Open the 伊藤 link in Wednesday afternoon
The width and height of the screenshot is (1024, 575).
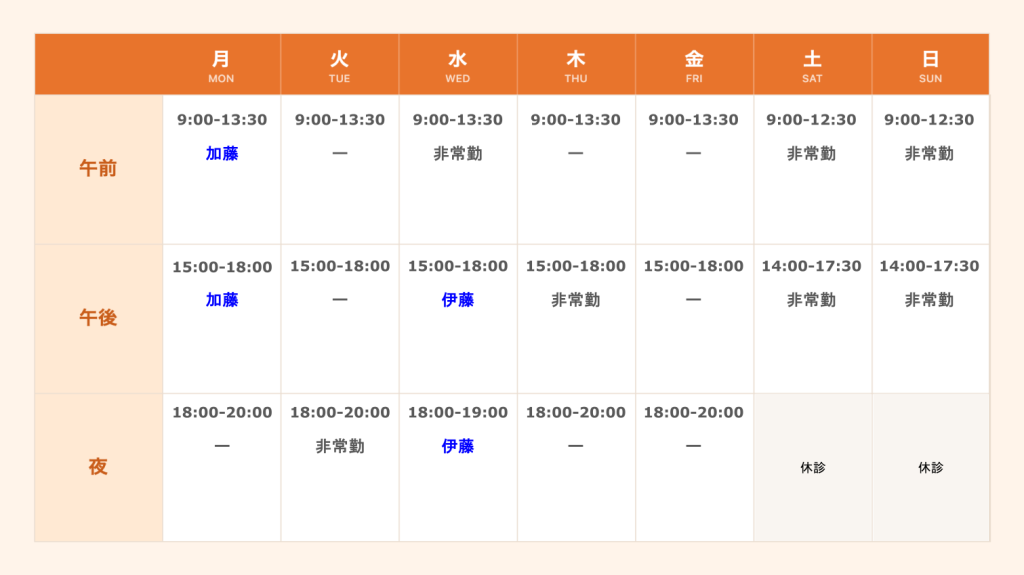[458, 300]
